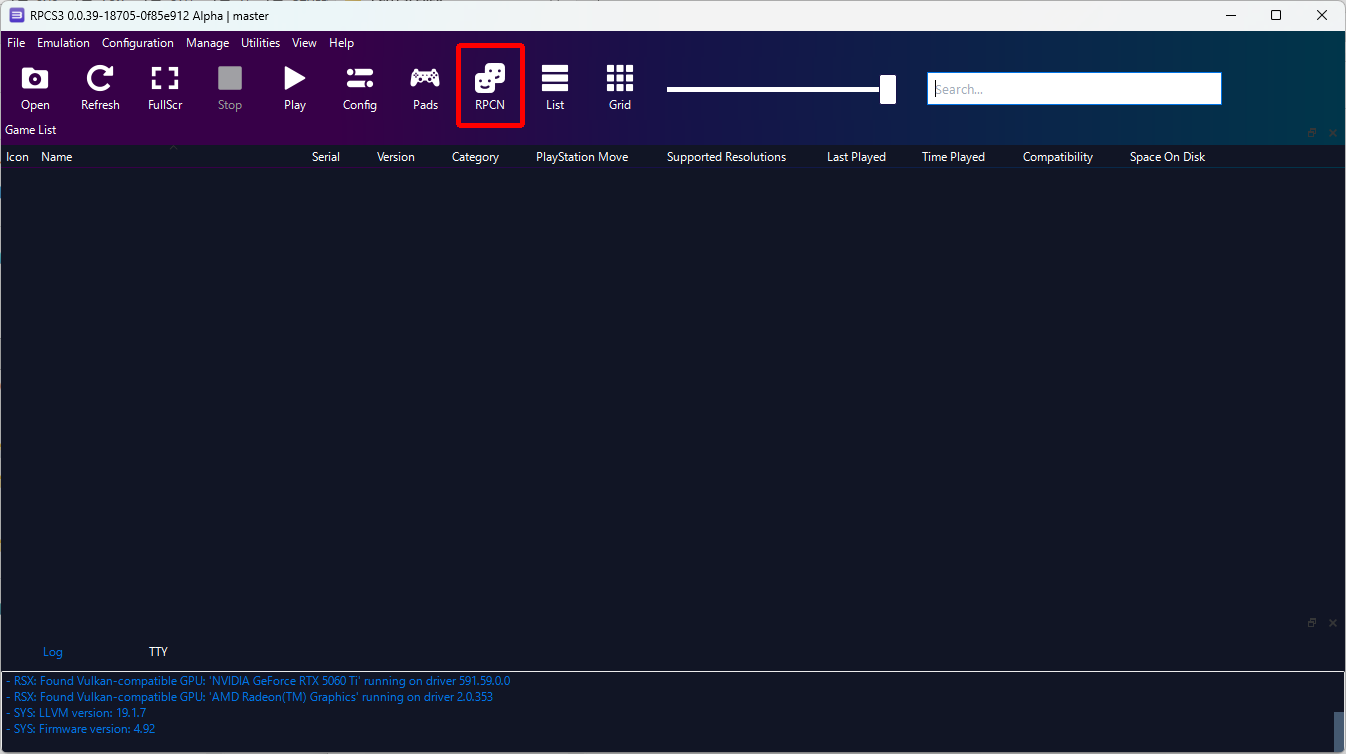
Task: Sort games by the Category column
Action: [475, 157]
